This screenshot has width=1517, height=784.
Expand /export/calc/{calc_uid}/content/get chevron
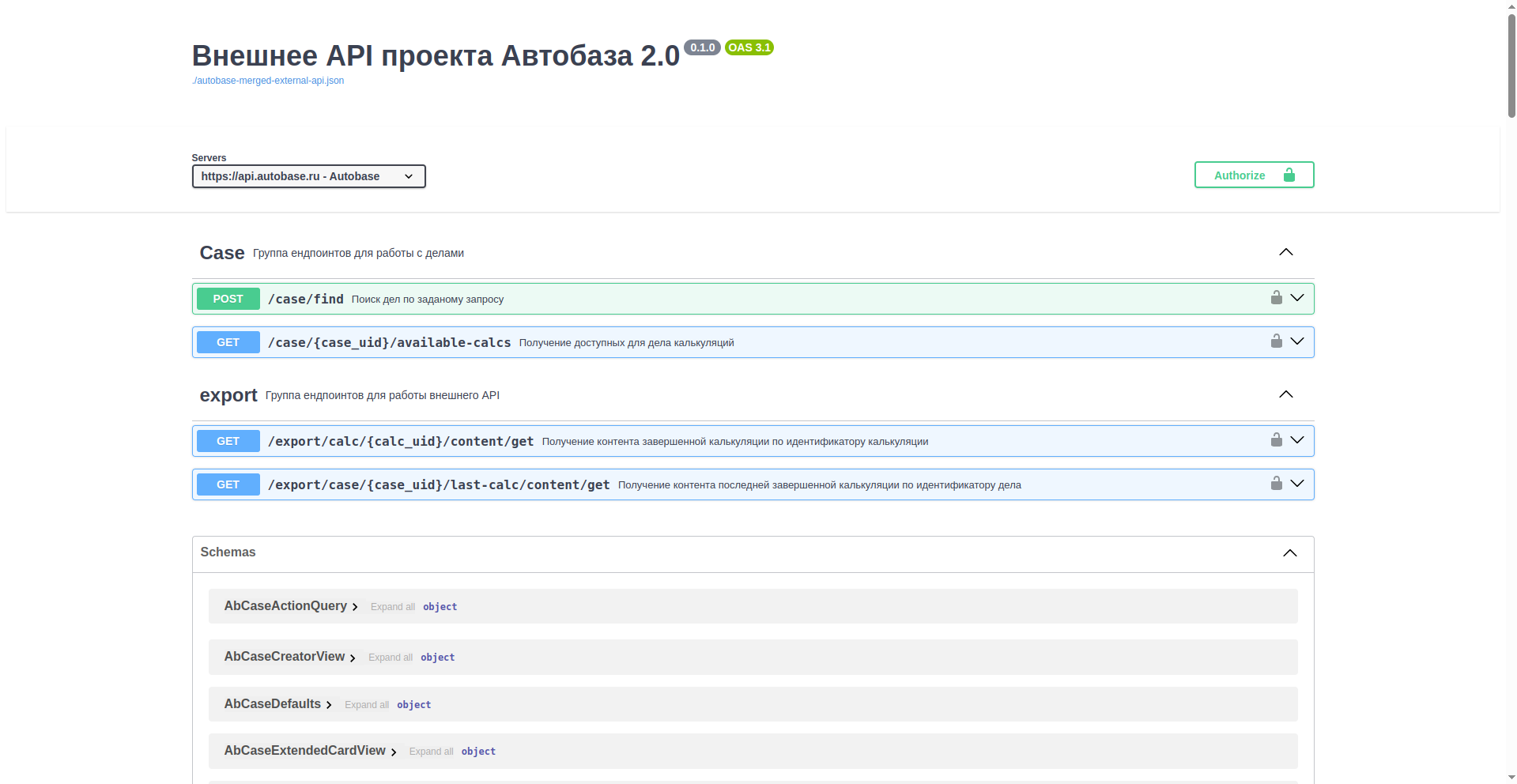click(x=1297, y=440)
